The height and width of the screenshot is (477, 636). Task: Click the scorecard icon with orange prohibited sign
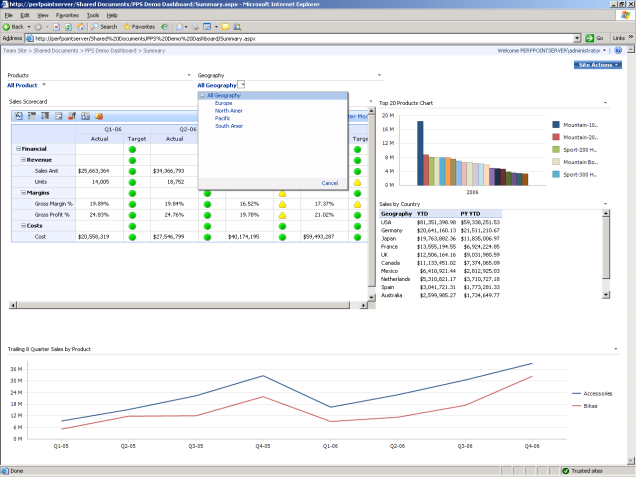tap(99, 116)
